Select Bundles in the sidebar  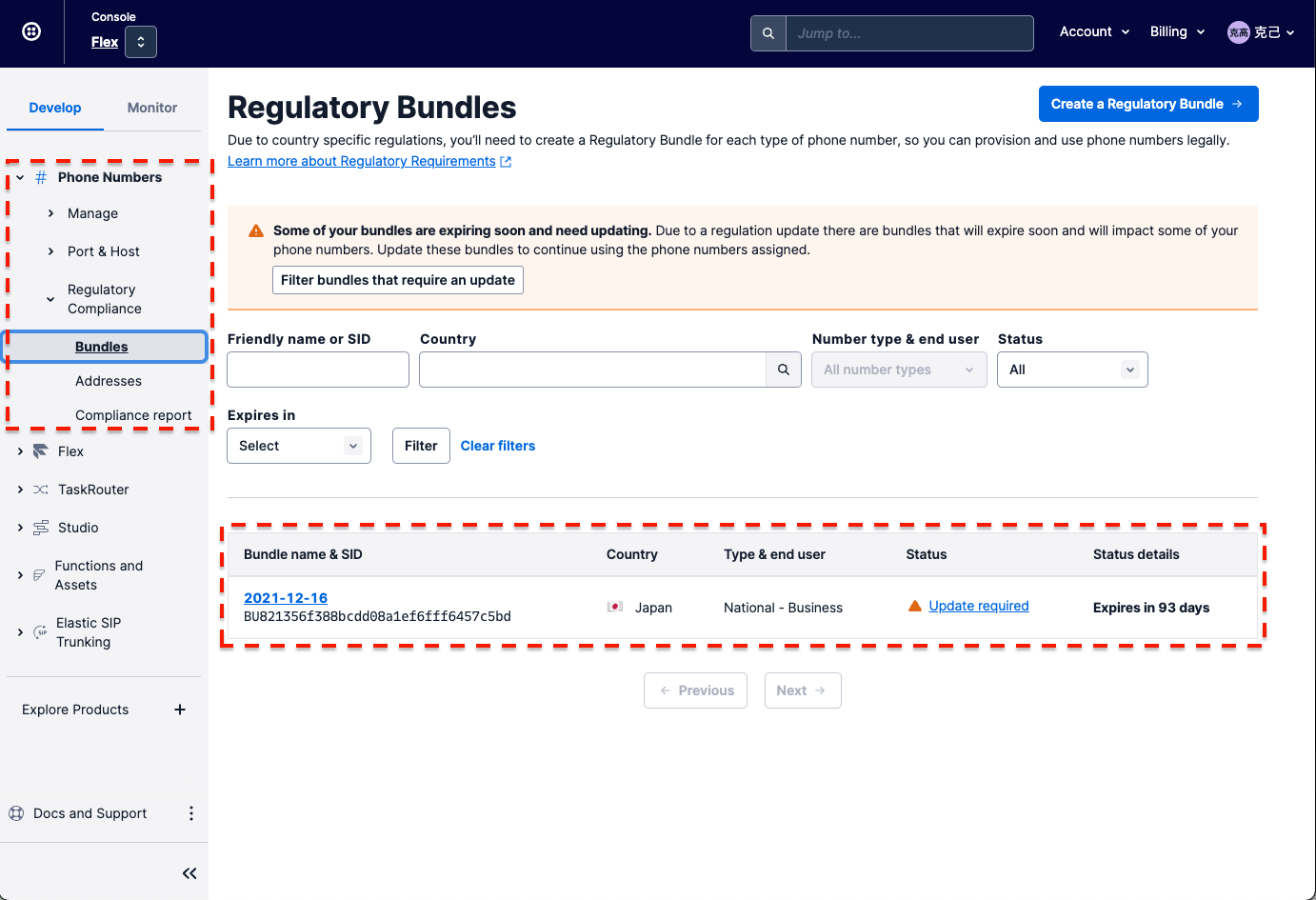point(102,347)
